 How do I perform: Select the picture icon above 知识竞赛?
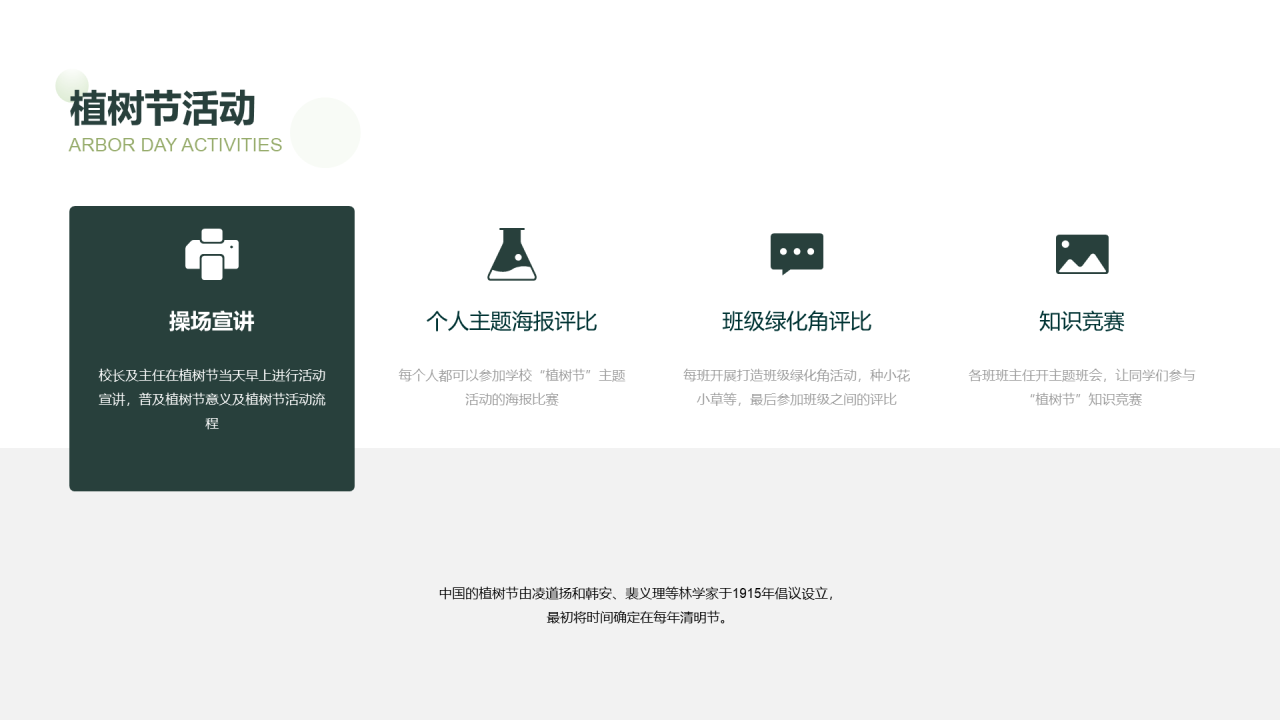(x=1082, y=254)
